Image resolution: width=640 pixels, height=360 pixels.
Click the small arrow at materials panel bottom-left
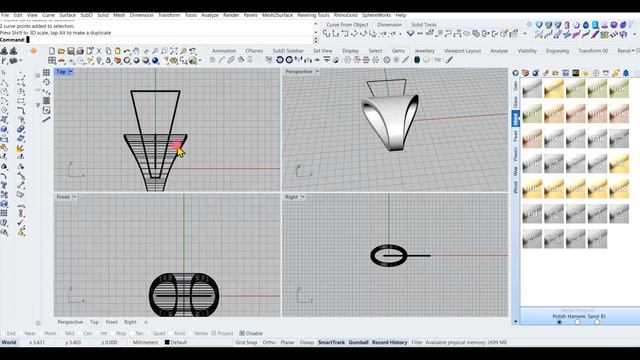click(516, 322)
